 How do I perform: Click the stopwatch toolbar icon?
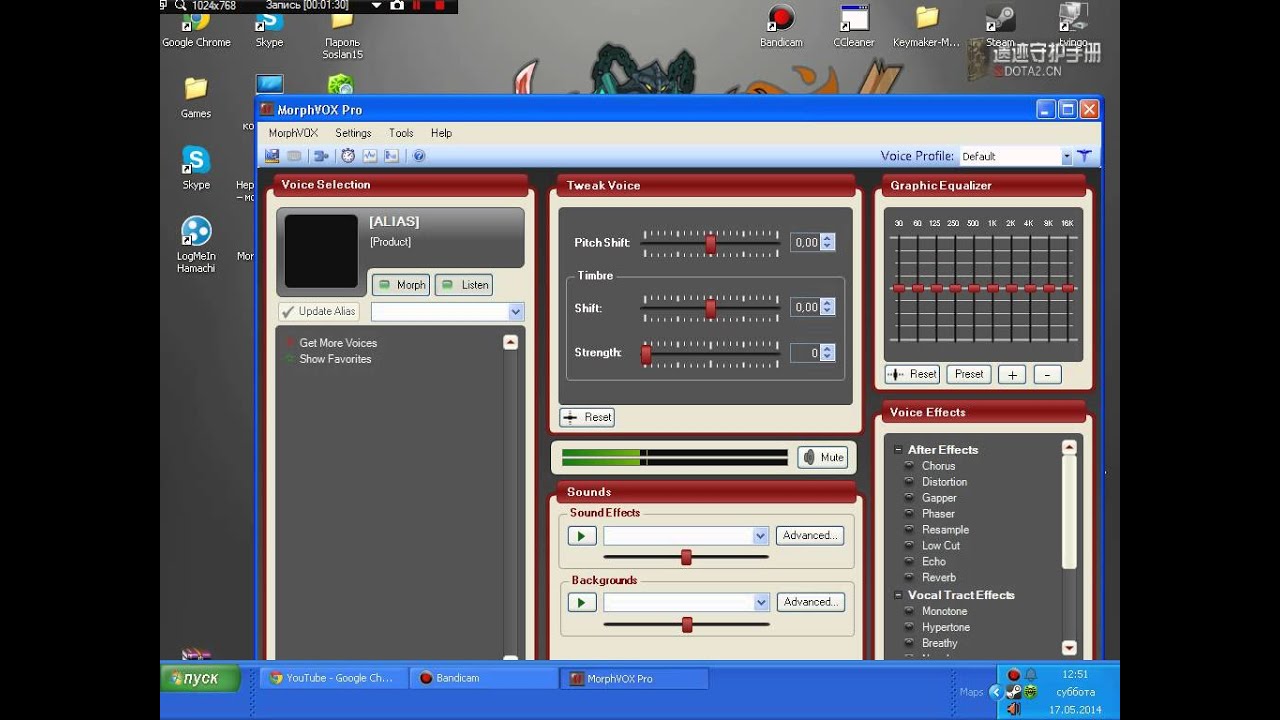348,156
